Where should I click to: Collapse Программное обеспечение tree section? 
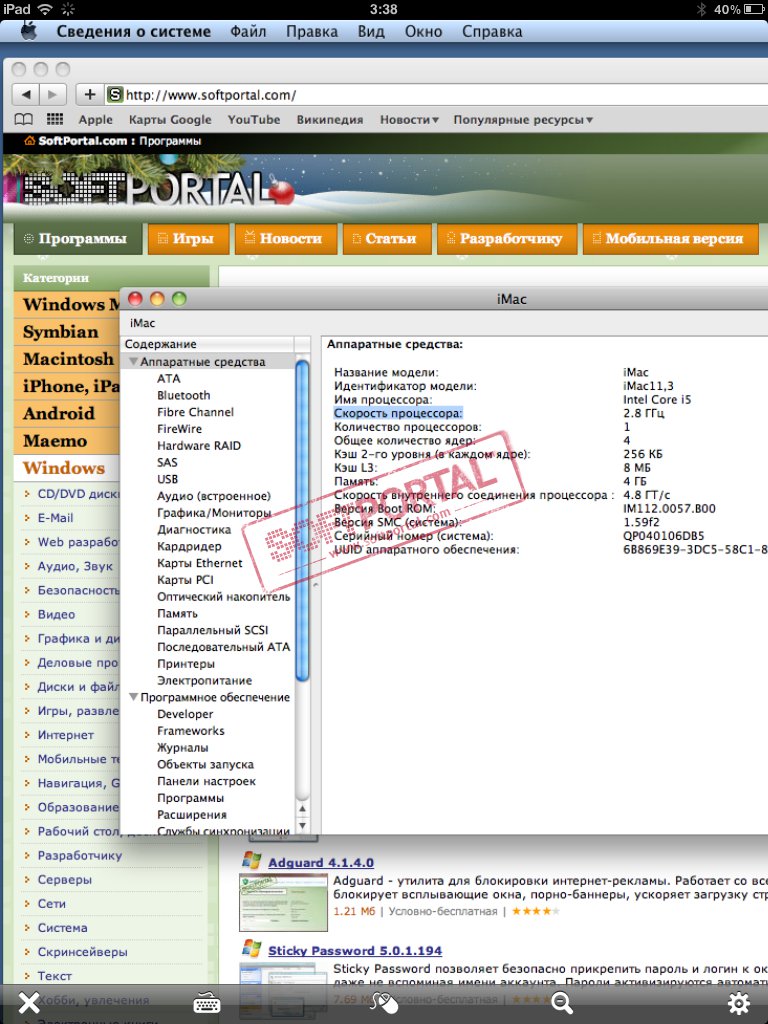click(x=133, y=697)
